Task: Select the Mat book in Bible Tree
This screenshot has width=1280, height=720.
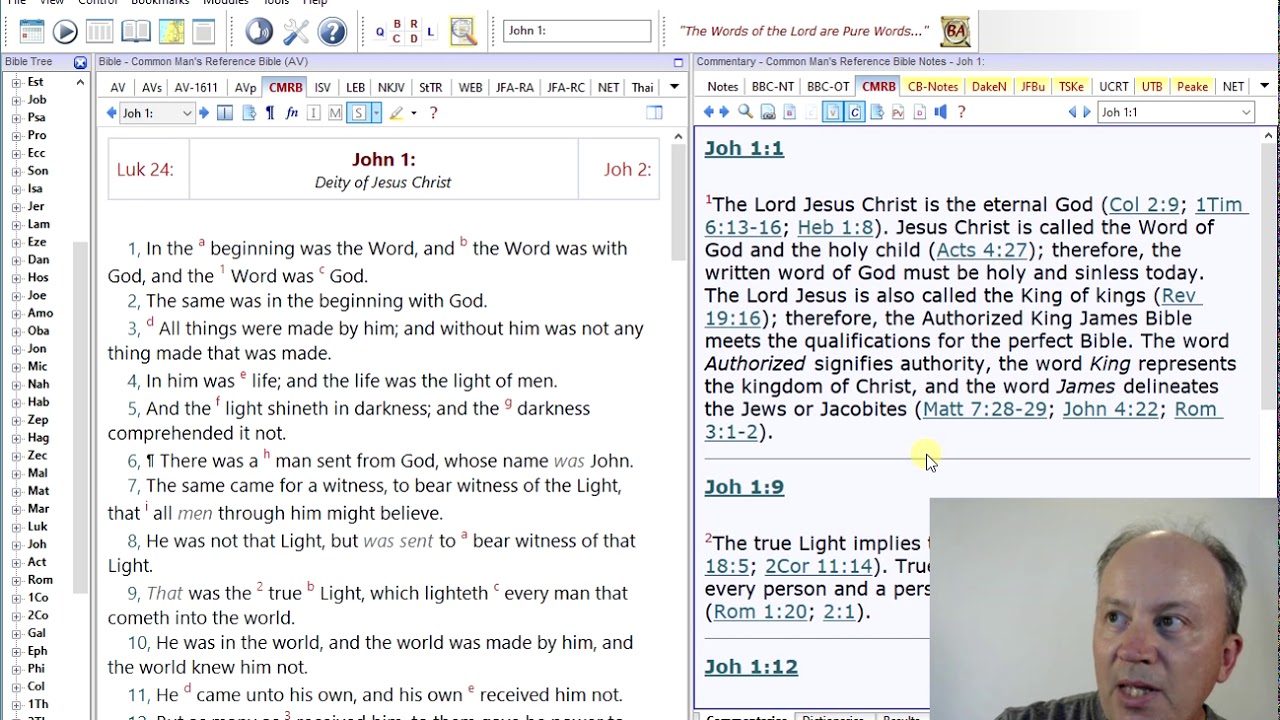Action: 38,491
